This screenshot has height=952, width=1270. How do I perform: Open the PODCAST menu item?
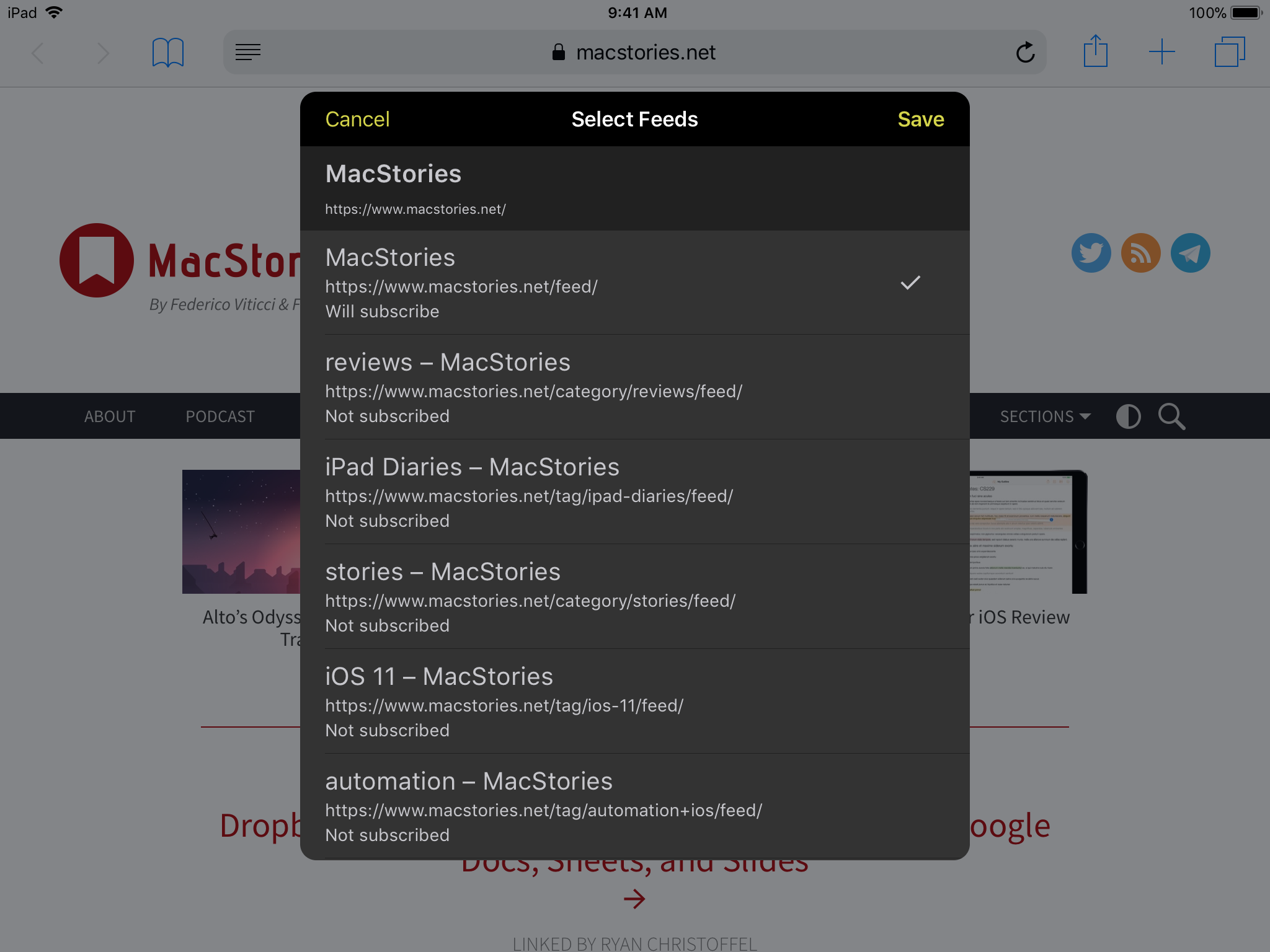(x=220, y=416)
